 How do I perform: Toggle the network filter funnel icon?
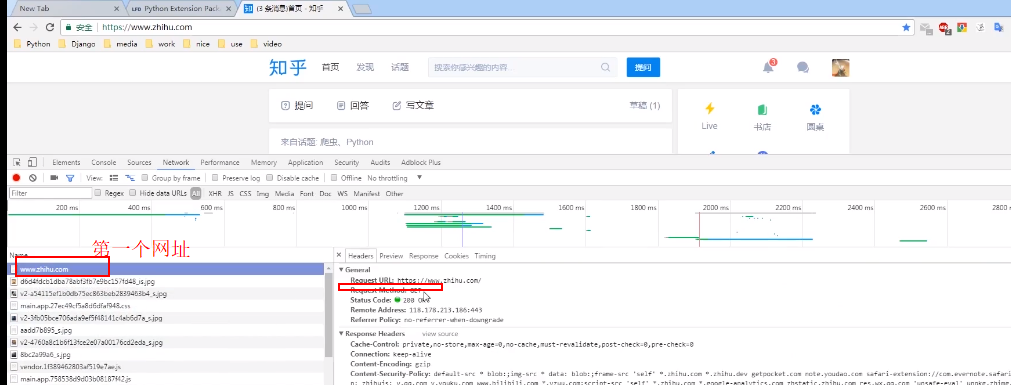pyautogui.click(x=70, y=178)
